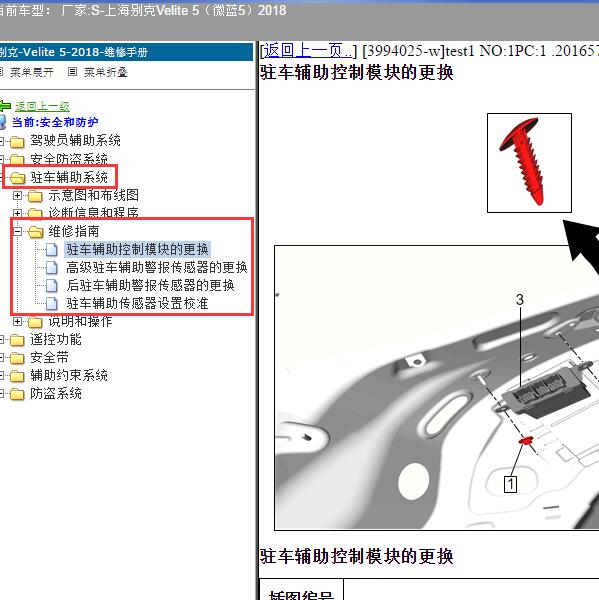599x600 pixels.
Task: Click the 驾驶员辅助系统 folder icon
Action: [17, 141]
